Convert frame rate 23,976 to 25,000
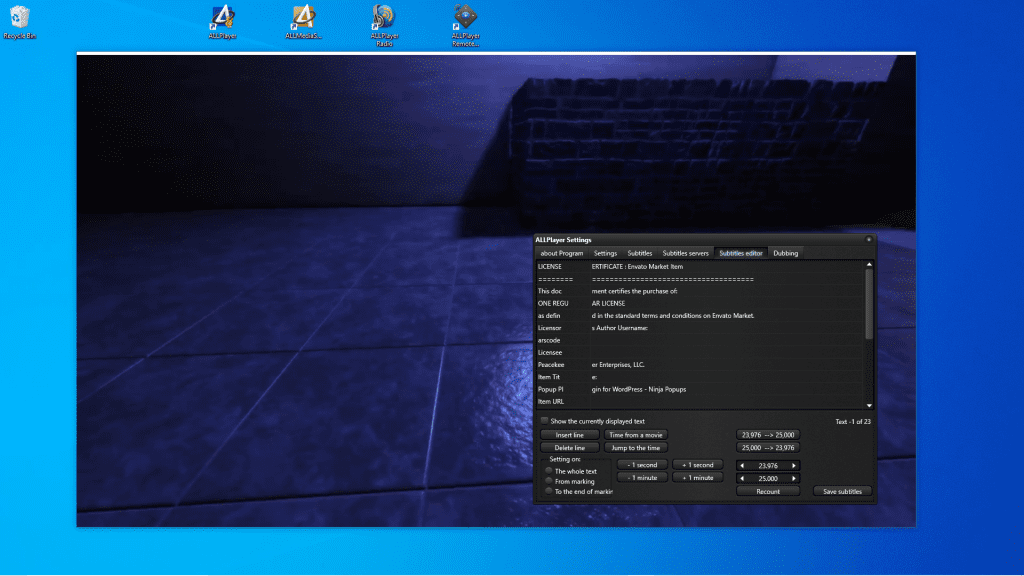Viewport: 1024px width, 576px height. click(768, 435)
